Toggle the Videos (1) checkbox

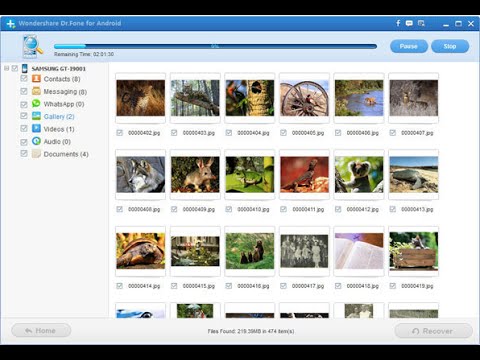[x=24, y=128]
